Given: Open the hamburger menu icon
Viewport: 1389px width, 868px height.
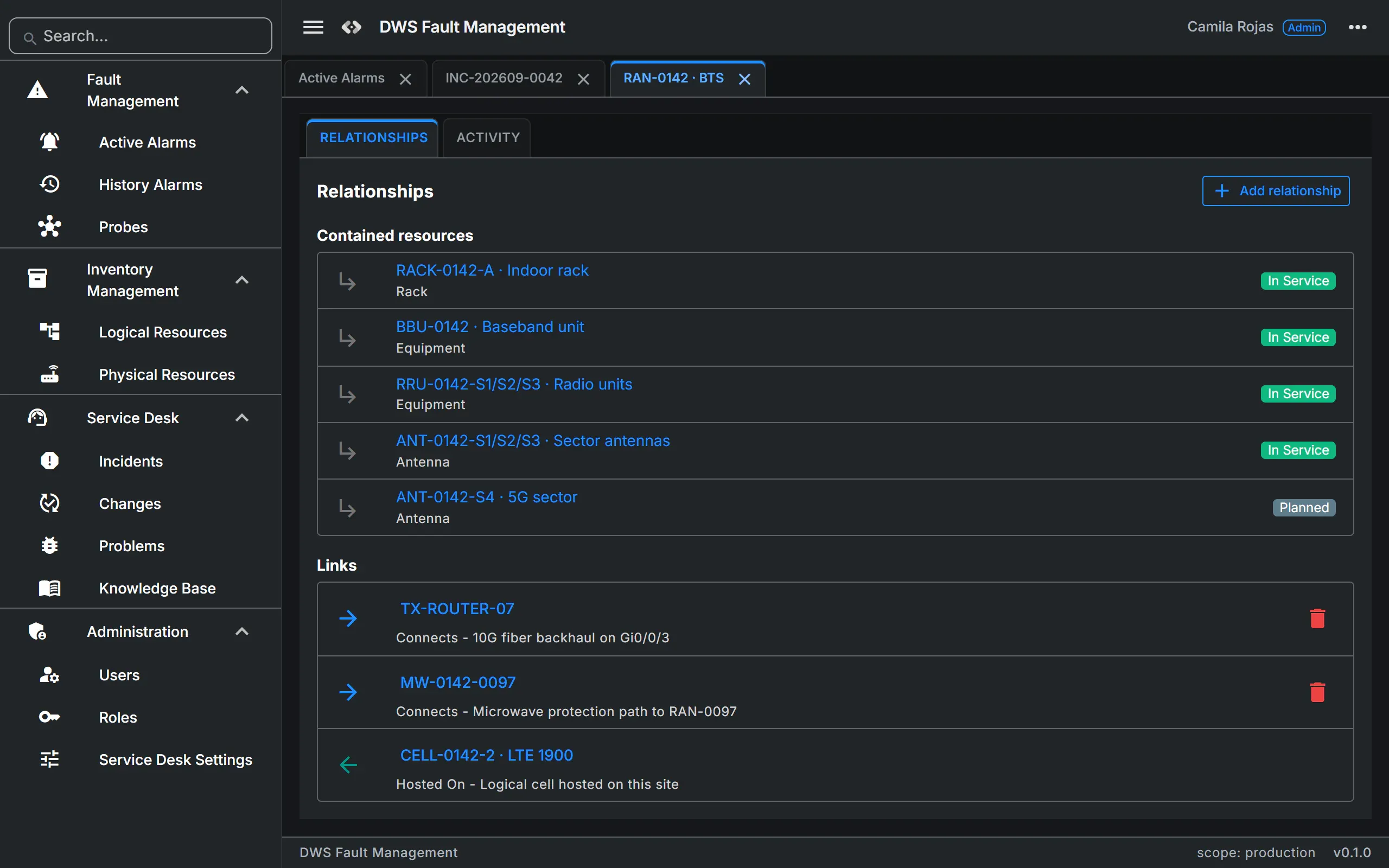Looking at the screenshot, I should click(x=313, y=27).
